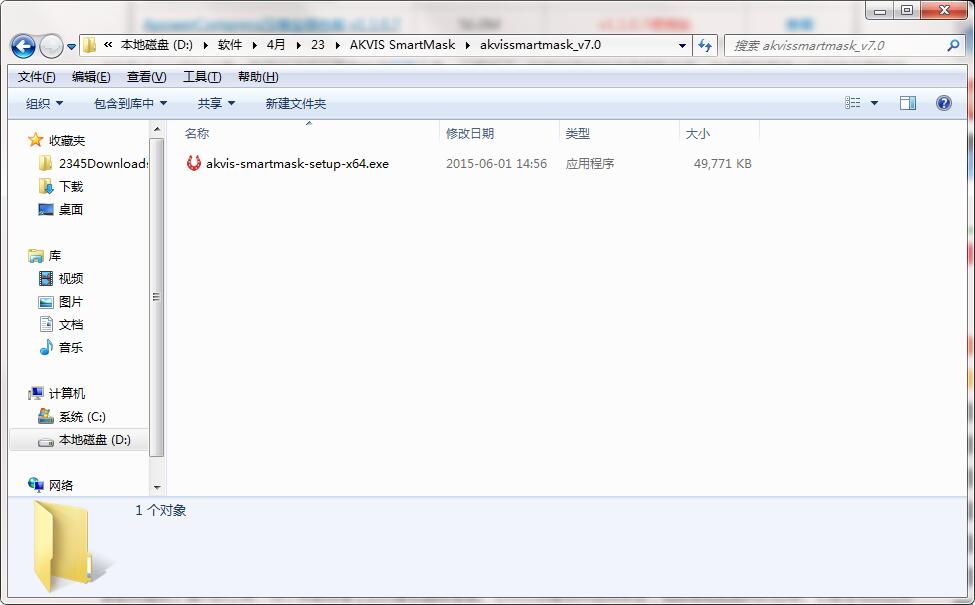The width and height of the screenshot is (975, 605).
Task: Open 视频 library
Action: pos(70,279)
